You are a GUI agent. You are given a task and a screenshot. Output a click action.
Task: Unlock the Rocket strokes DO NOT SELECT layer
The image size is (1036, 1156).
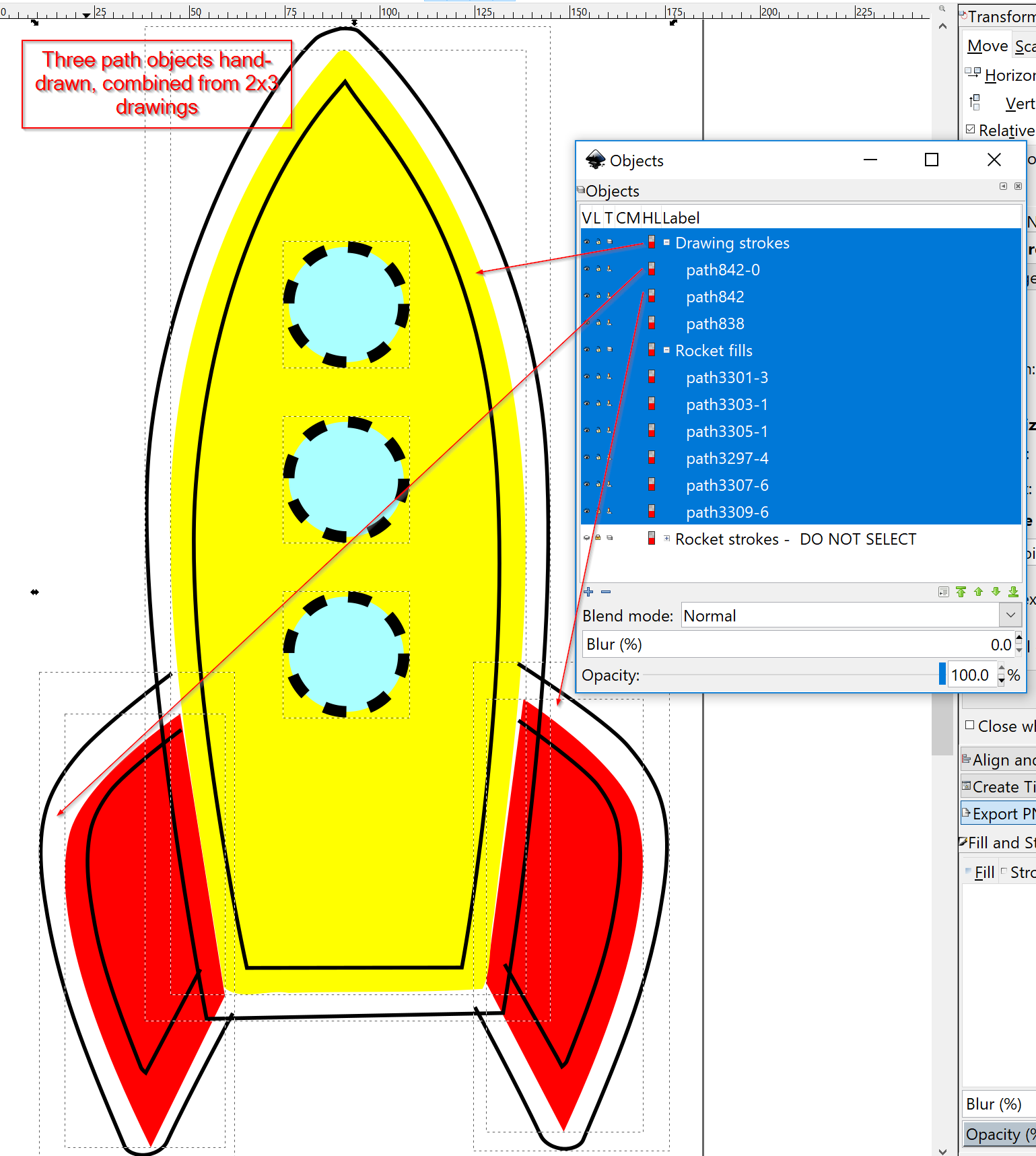click(598, 538)
